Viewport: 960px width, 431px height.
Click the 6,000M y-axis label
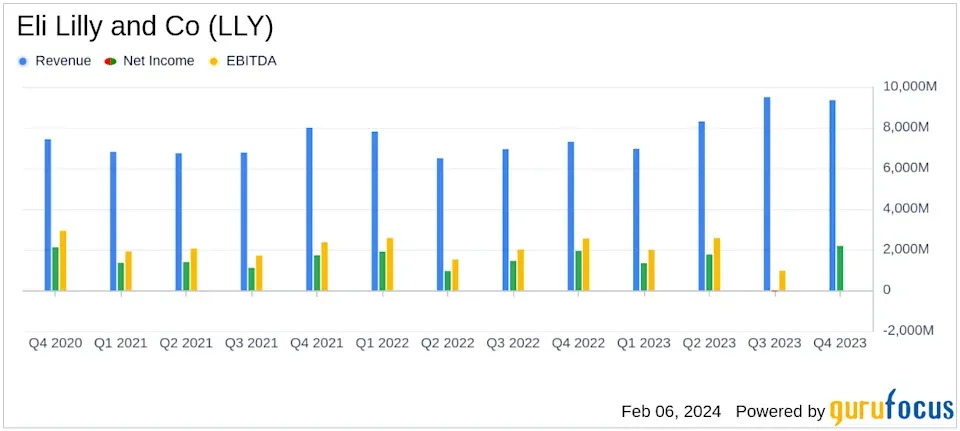906,168
